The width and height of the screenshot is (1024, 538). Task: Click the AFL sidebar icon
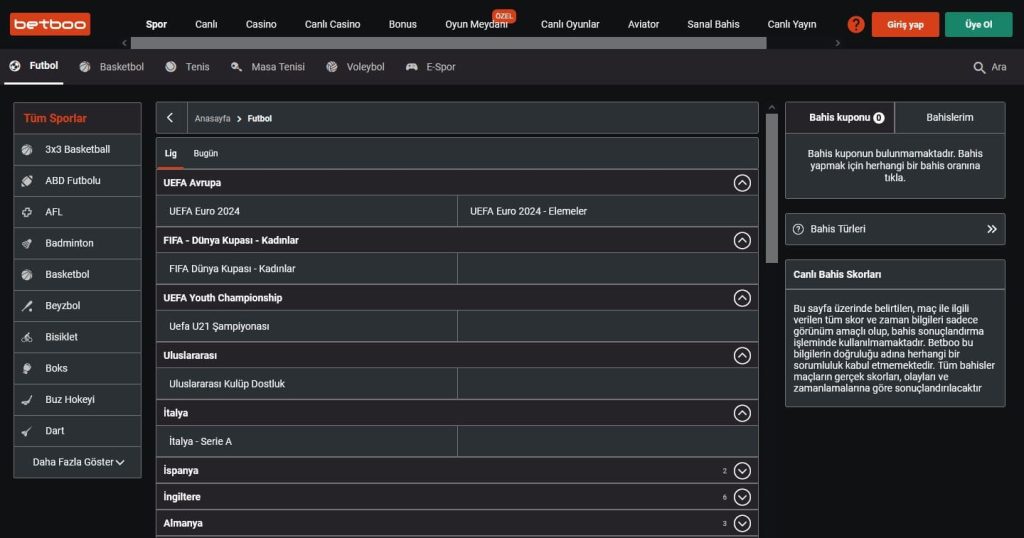tap(27, 212)
